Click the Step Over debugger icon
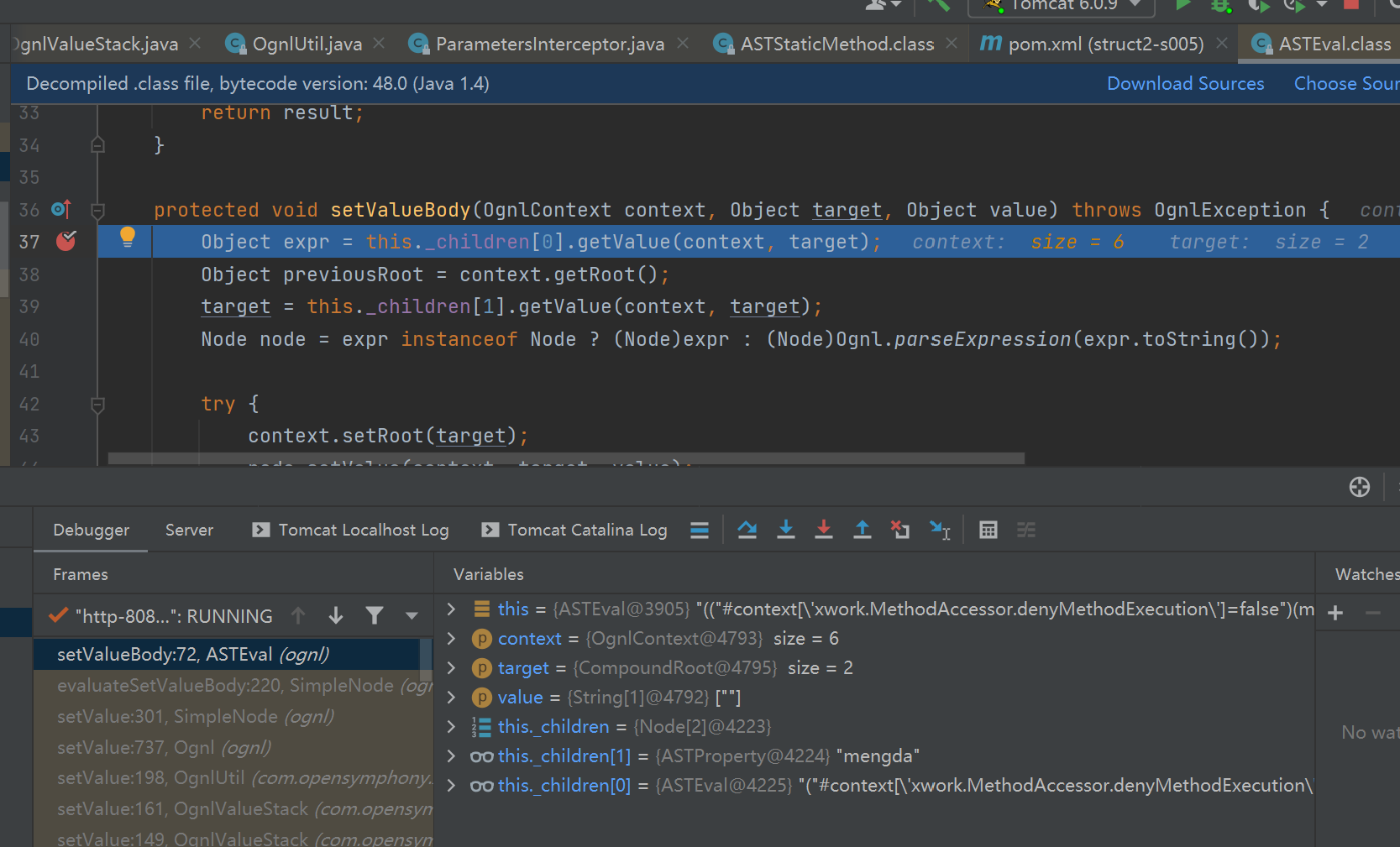Viewport: 1400px width, 847px height. [747, 530]
